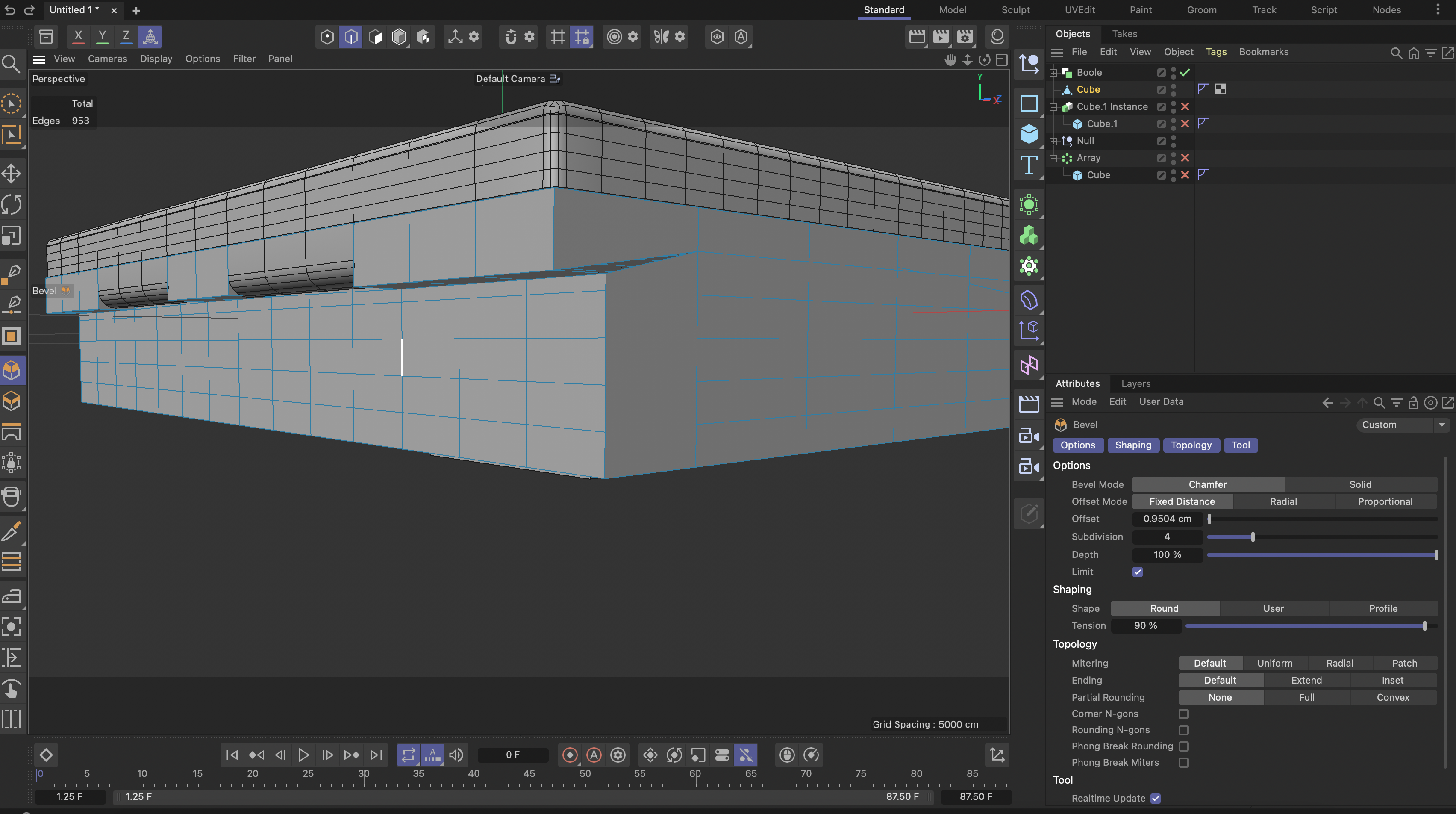Collapse the Array object hierarchy
1456x814 pixels.
tap(1053, 158)
